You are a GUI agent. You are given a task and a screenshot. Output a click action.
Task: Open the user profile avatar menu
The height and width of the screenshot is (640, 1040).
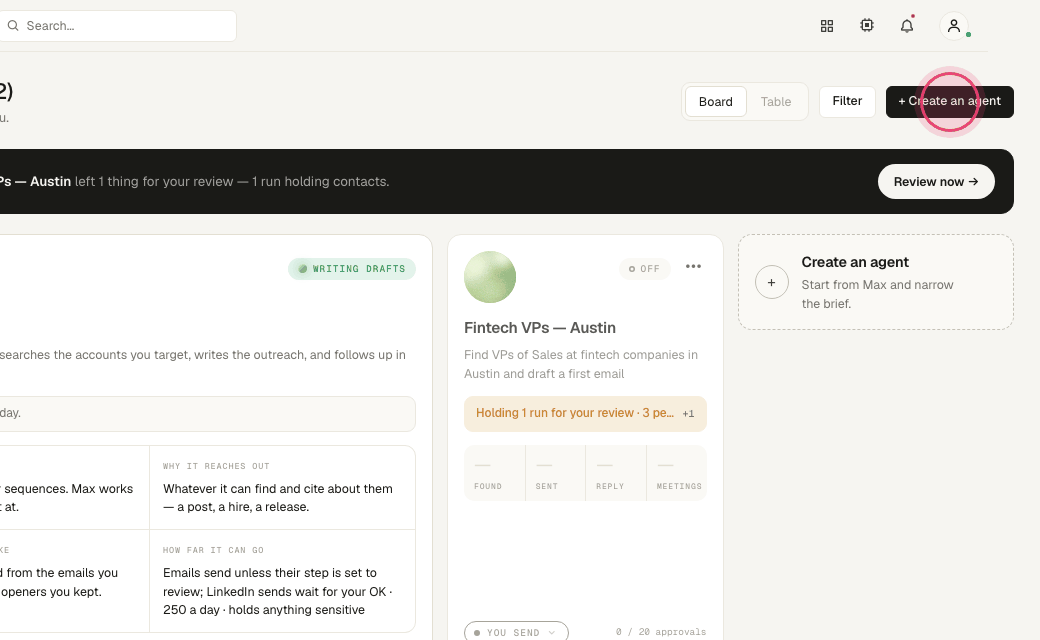[x=954, y=26]
